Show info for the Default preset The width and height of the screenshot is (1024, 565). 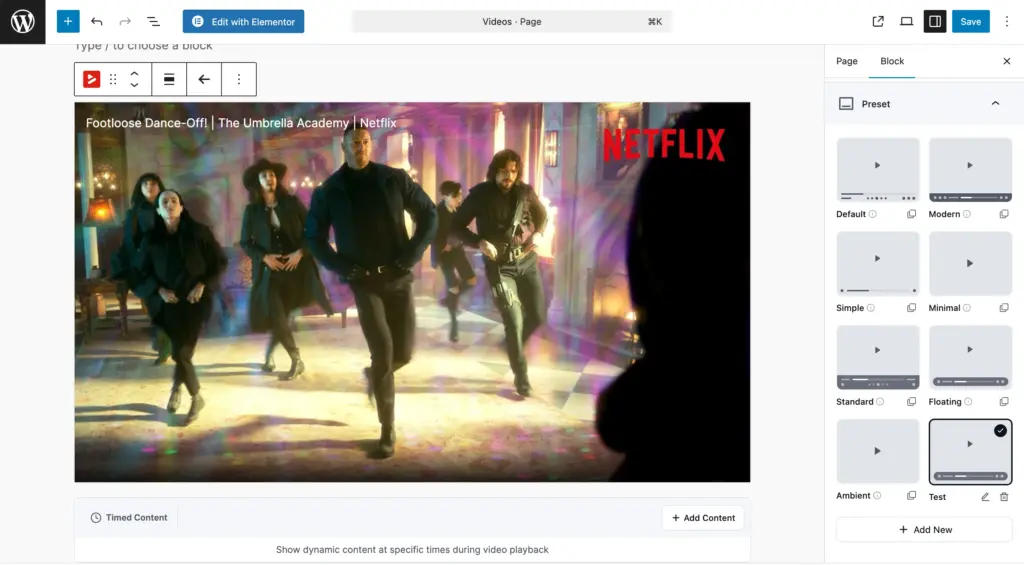click(x=872, y=214)
